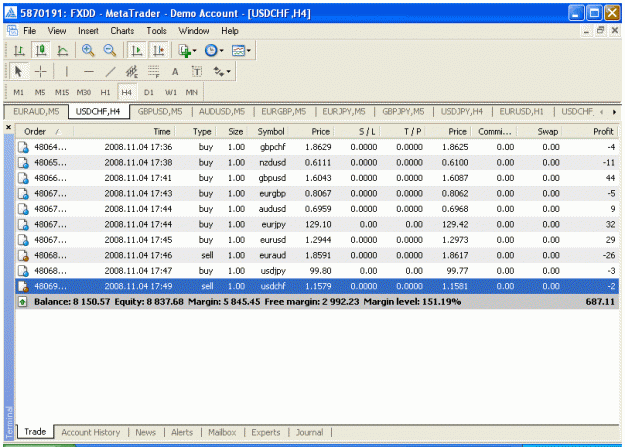625x447 pixels.
Task: Open the File menu
Action: (29, 31)
